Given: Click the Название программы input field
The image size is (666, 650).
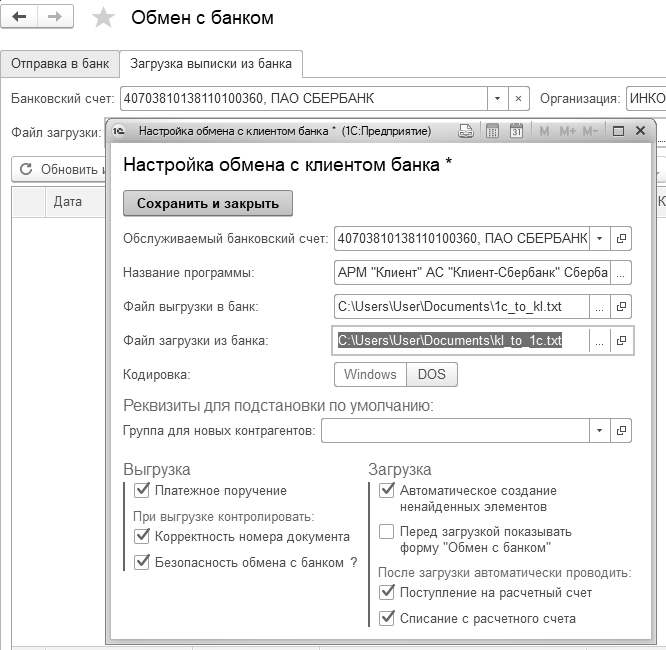Looking at the screenshot, I should point(462,273).
